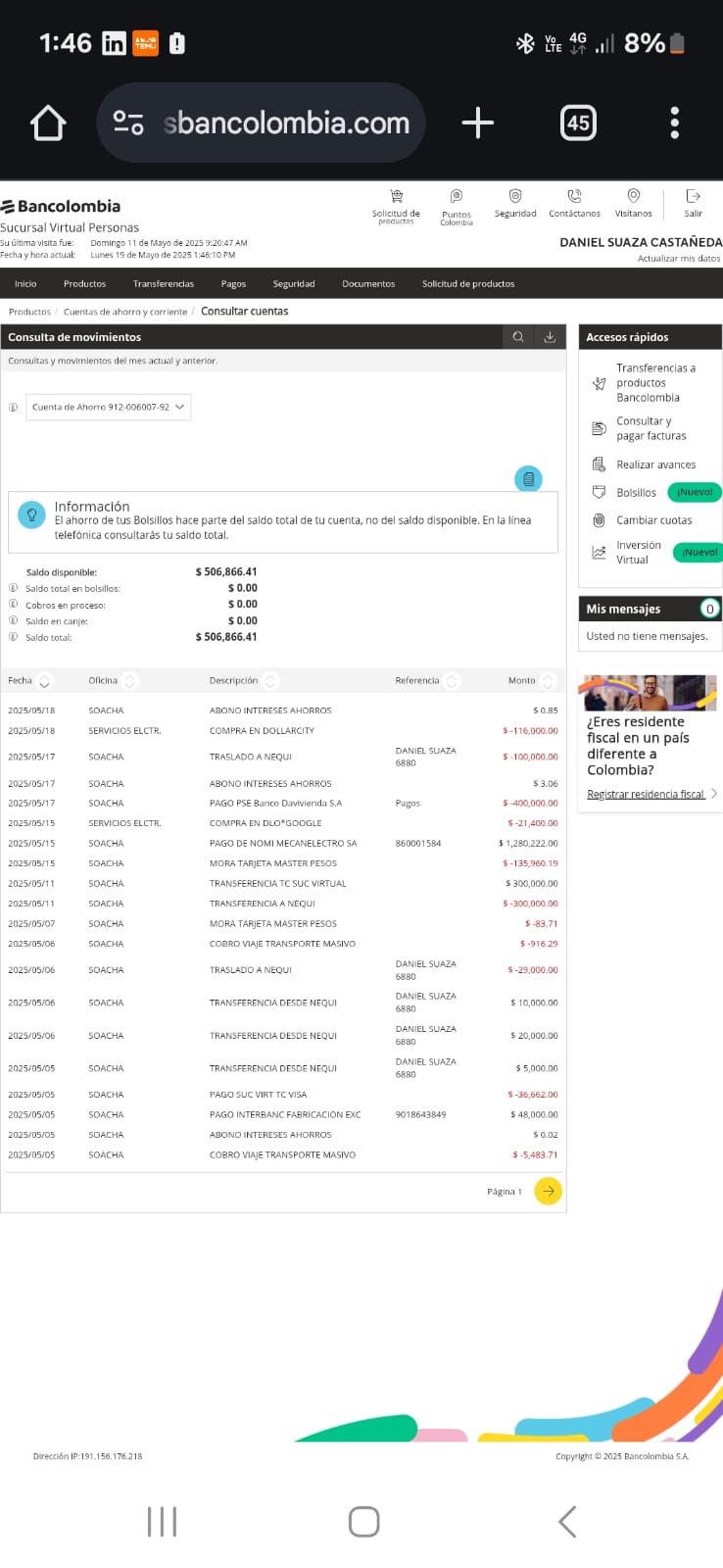Sort movements by the Fecha column arrow
This screenshot has width=723, height=1568.
pyautogui.click(x=44, y=681)
